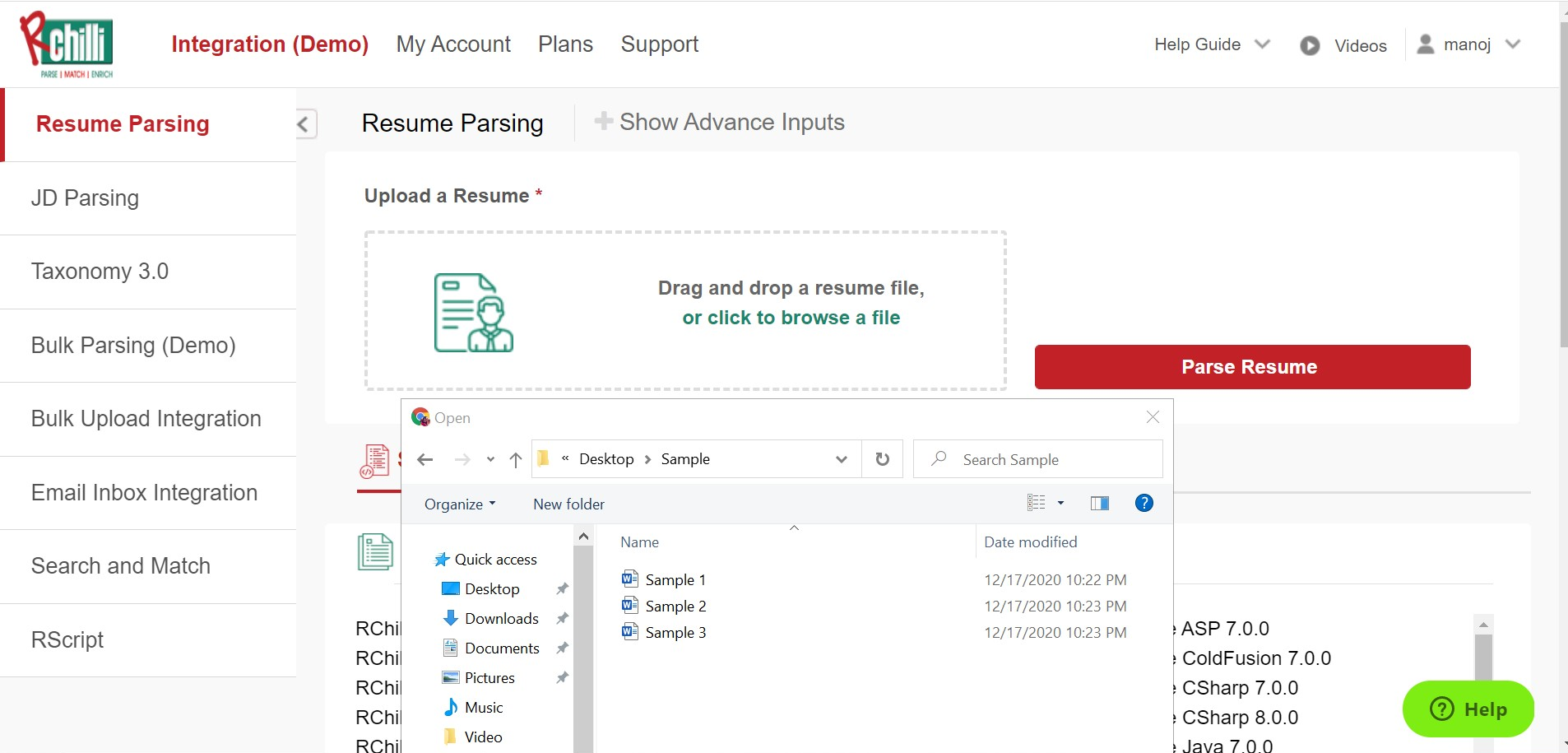Click the RChilli logo
1568x753 pixels.
point(67,45)
